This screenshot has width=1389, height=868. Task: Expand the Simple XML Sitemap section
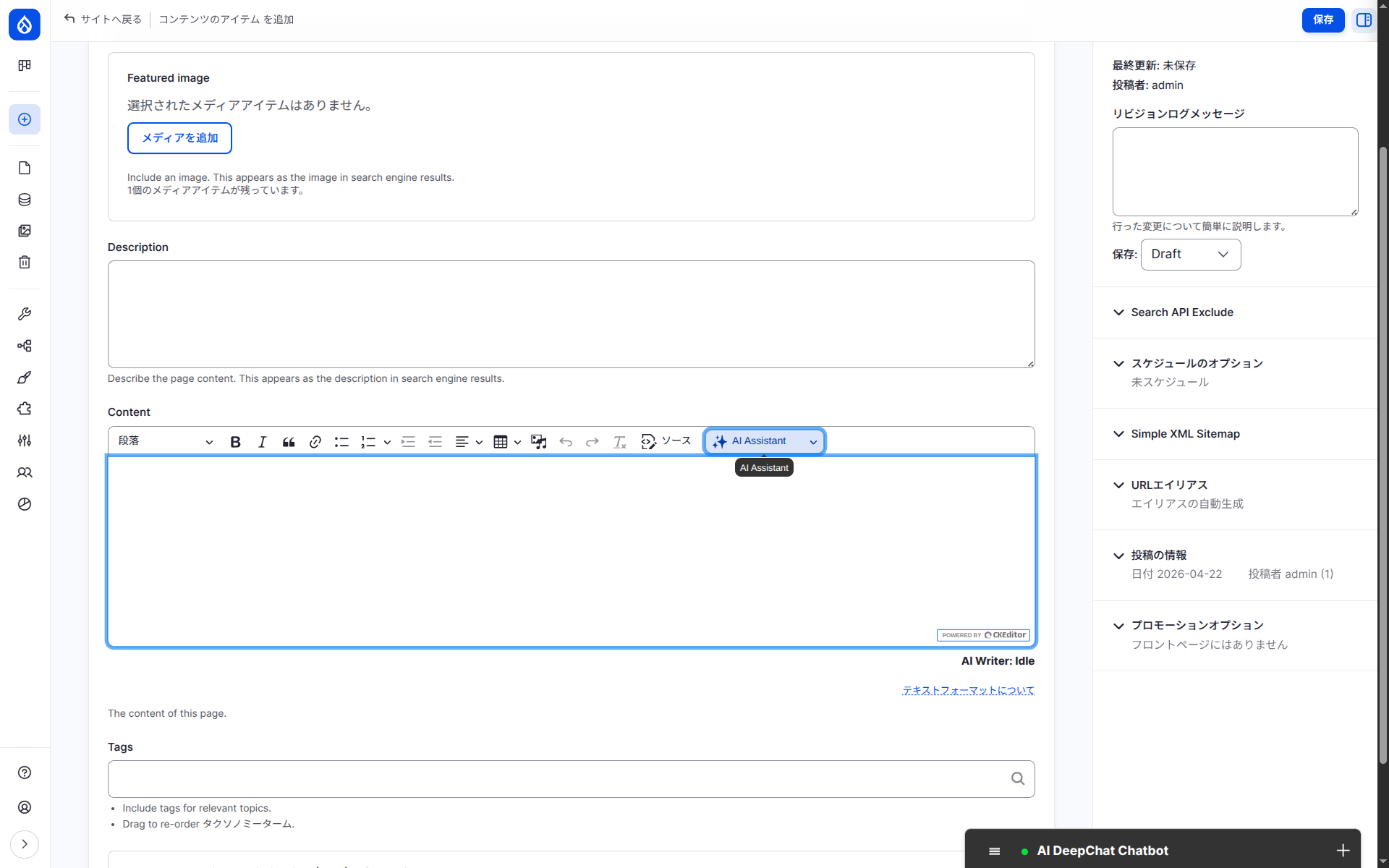[1185, 434]
